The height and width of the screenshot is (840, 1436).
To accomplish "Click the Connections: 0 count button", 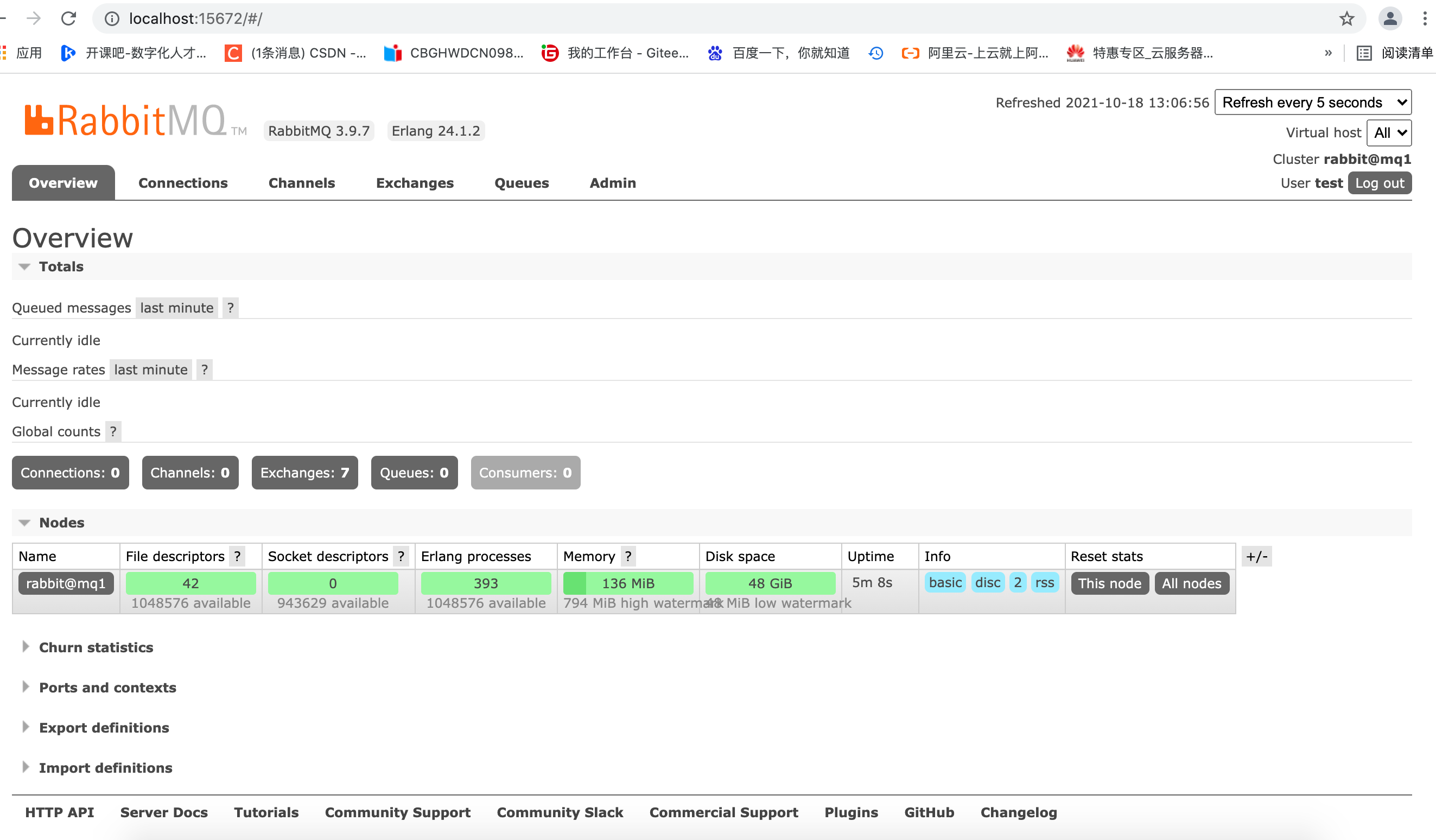I will 70,473.
